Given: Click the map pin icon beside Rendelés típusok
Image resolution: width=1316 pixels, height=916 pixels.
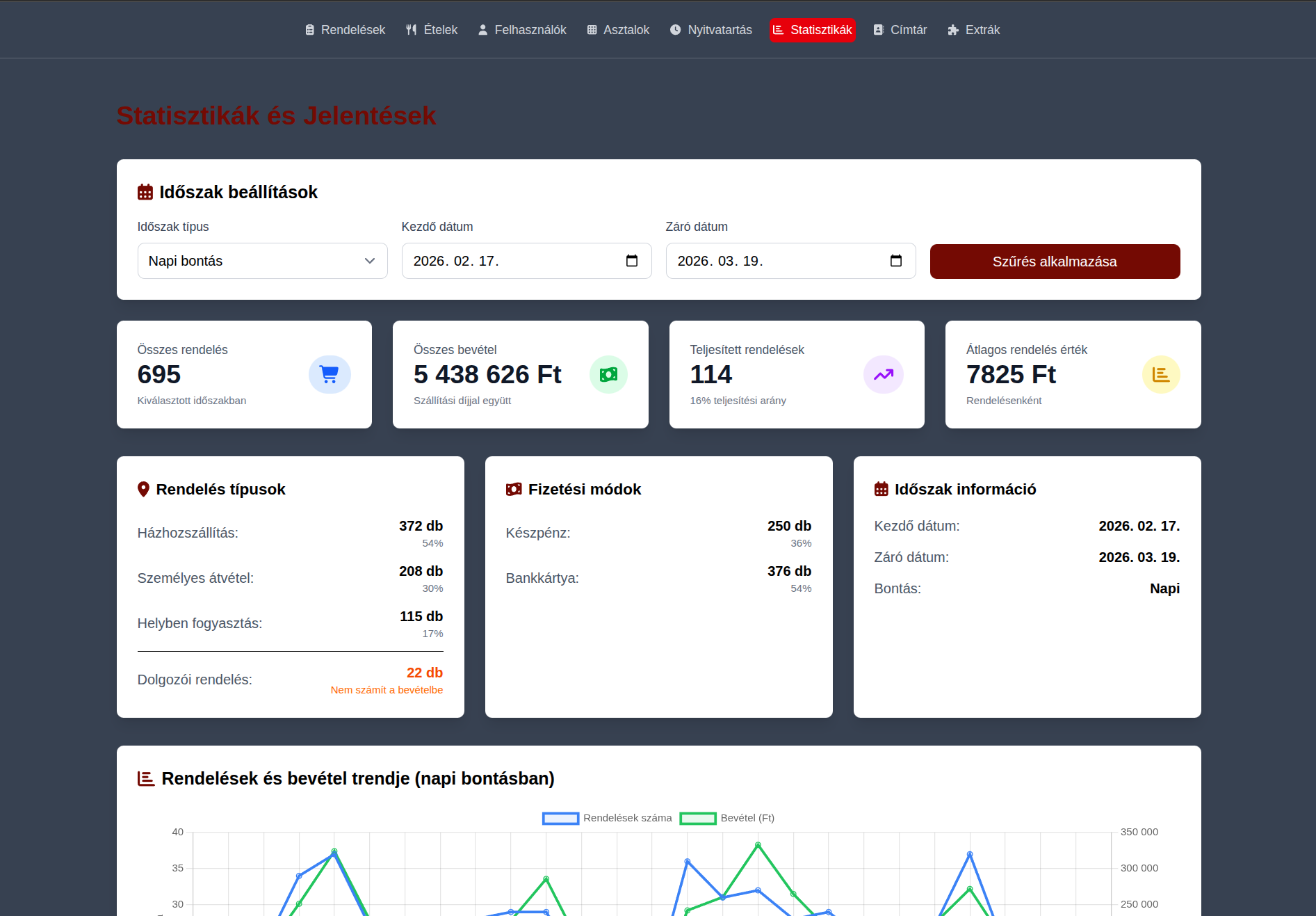Looking at the screenshot, I should (143, 489).
